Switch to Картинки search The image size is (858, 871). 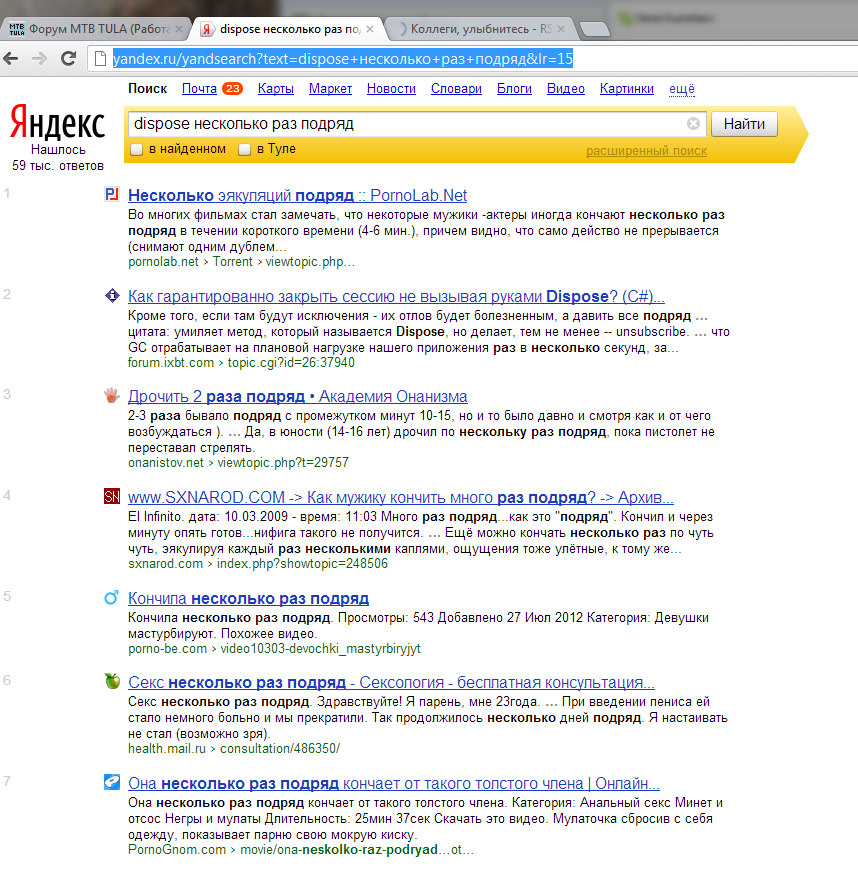pyautogui.click(x=627, y=89)
